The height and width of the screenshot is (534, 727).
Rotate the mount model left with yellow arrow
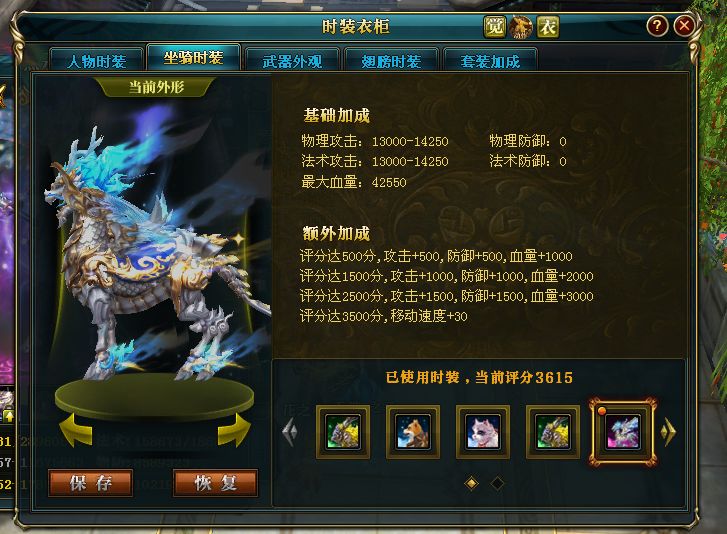coord(76,430)
